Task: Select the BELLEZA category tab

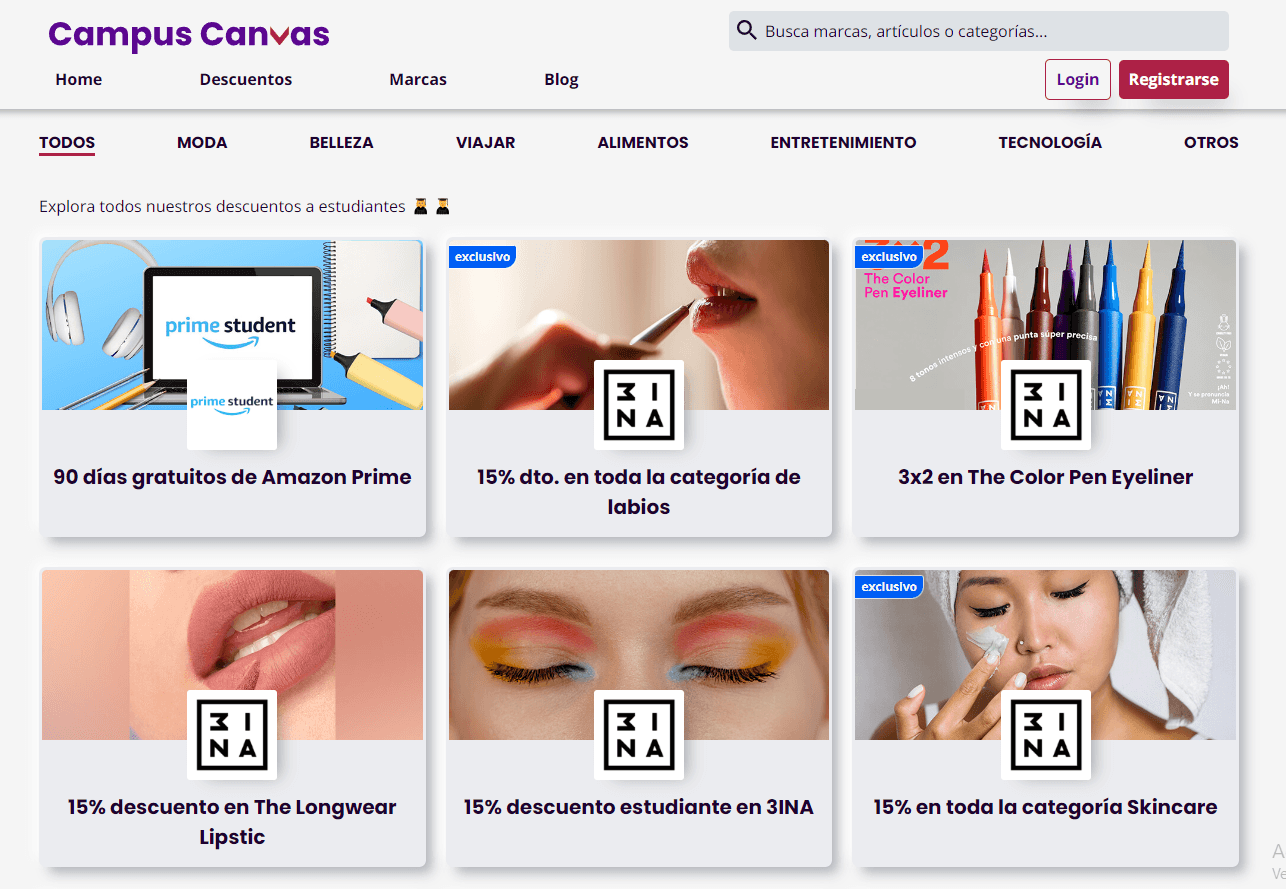Action: pos(341,143)
